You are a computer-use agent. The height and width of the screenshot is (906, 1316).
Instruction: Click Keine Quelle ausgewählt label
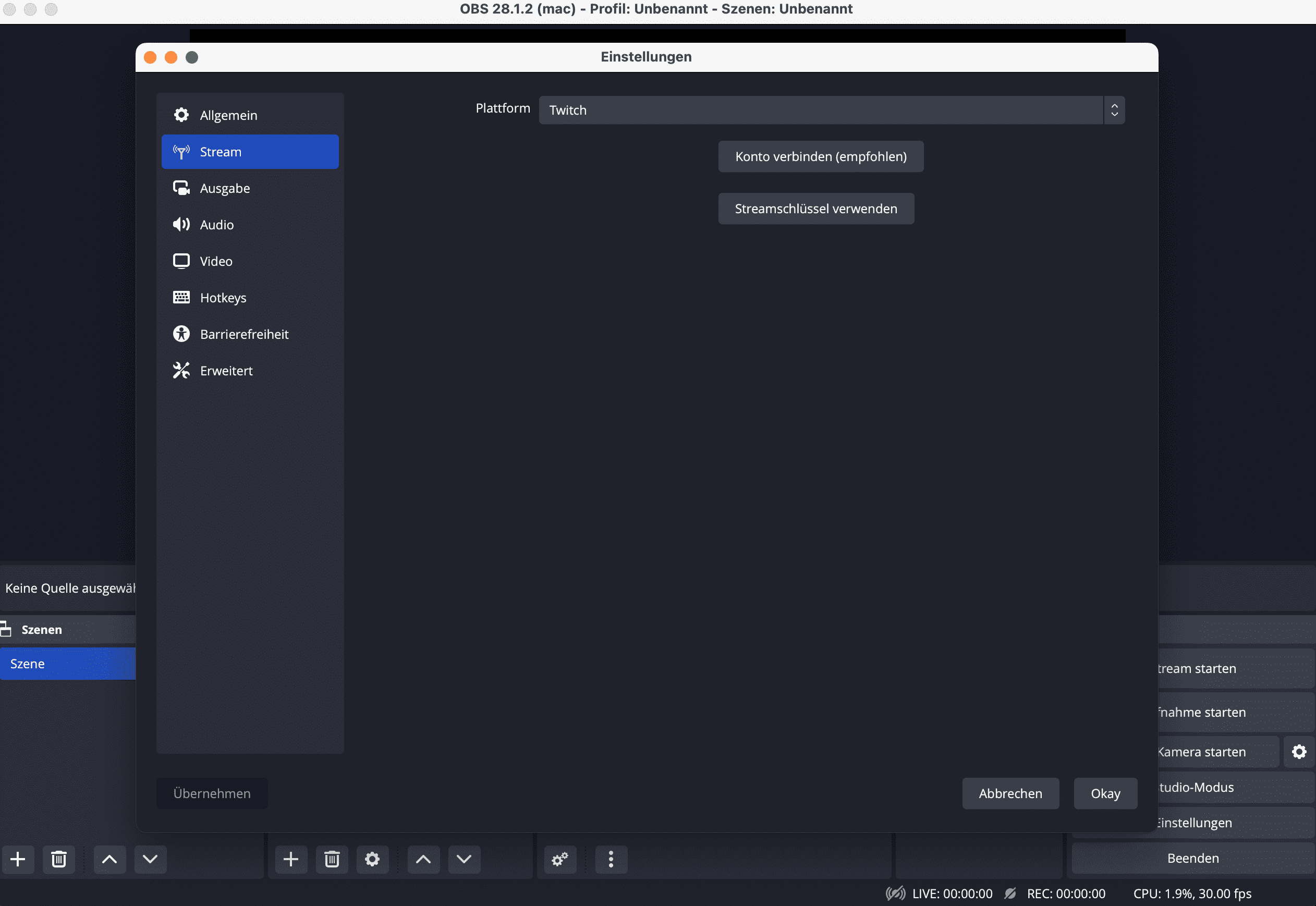[x=70, y=588]
